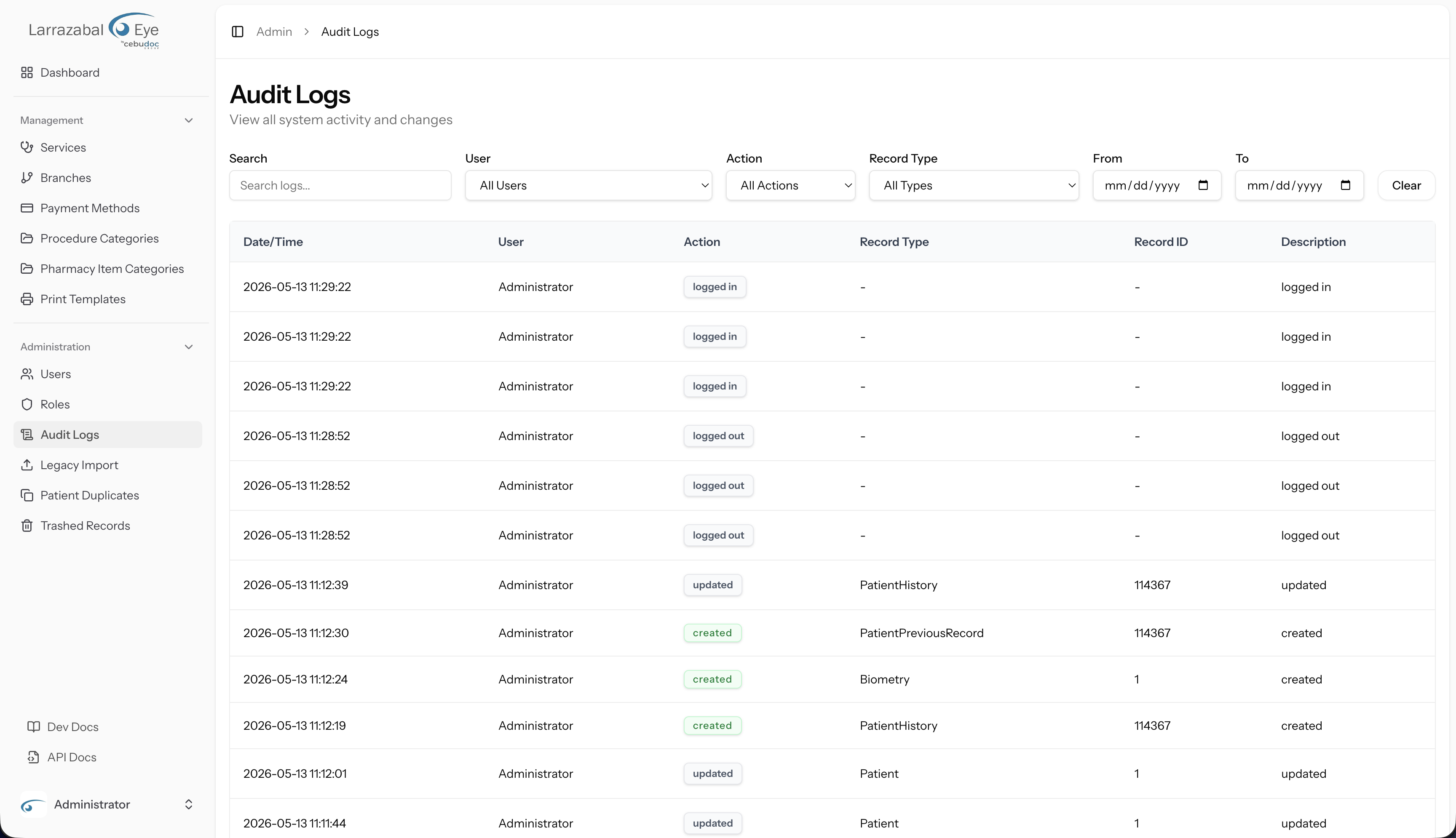Click the Clear filters button

pos(1406,185)
